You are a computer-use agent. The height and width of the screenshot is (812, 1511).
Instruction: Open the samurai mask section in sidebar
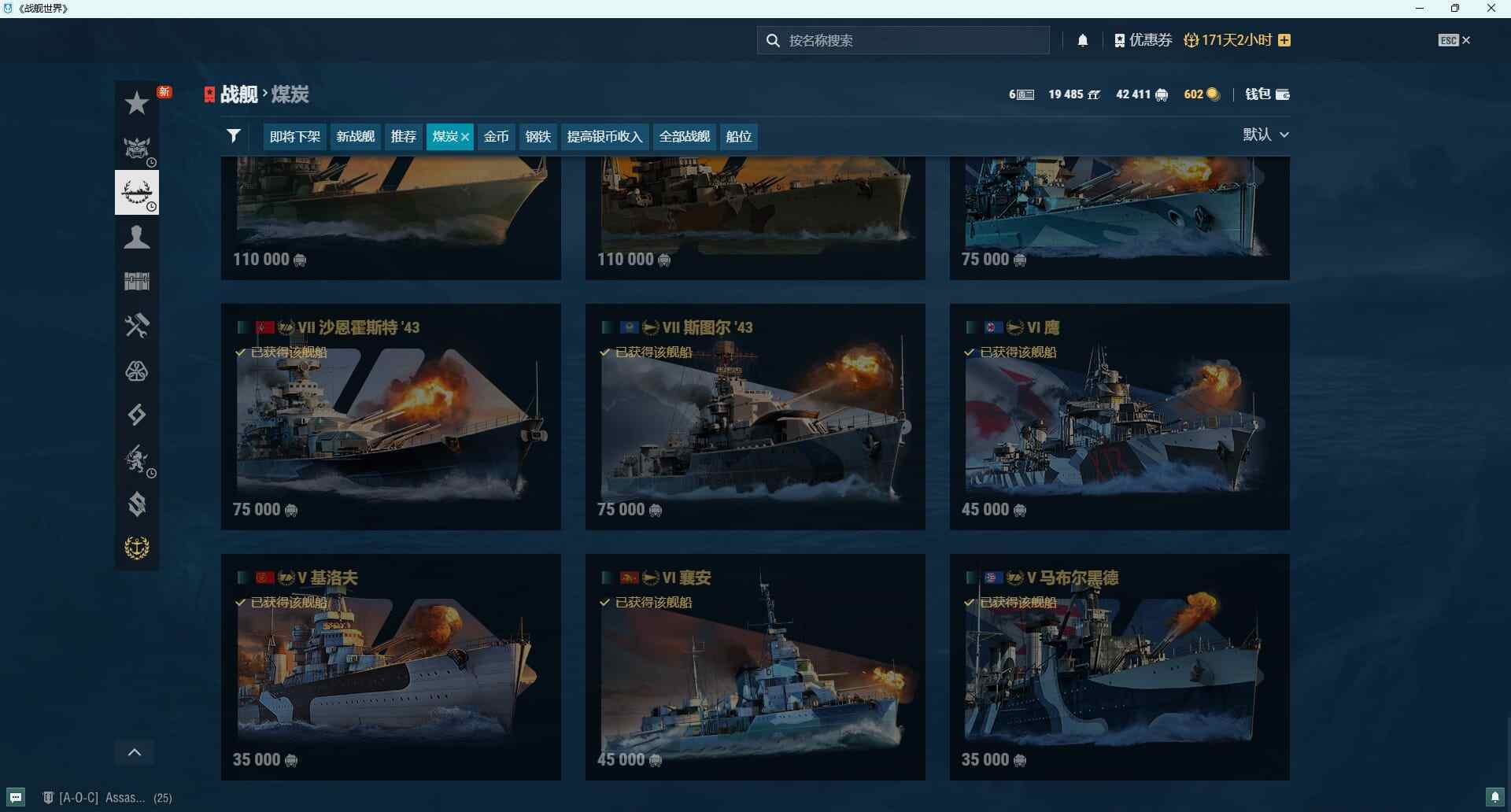tap(137, 147)
